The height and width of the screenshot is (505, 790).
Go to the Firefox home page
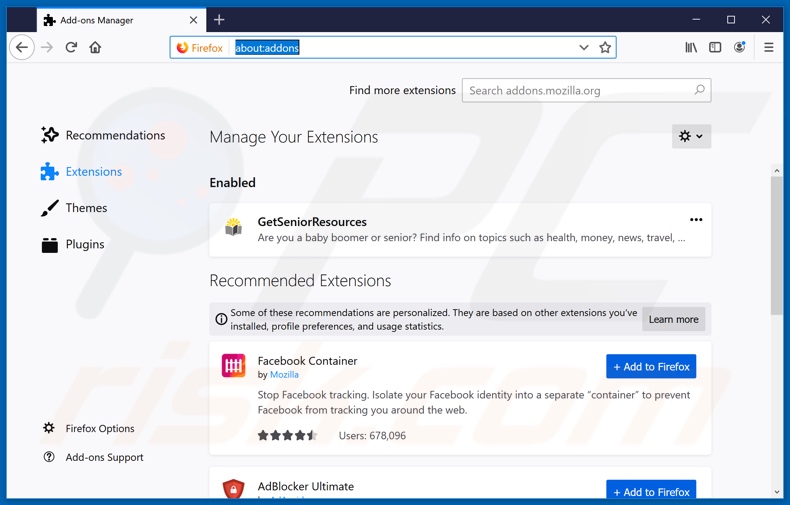[x=95, y=48]
